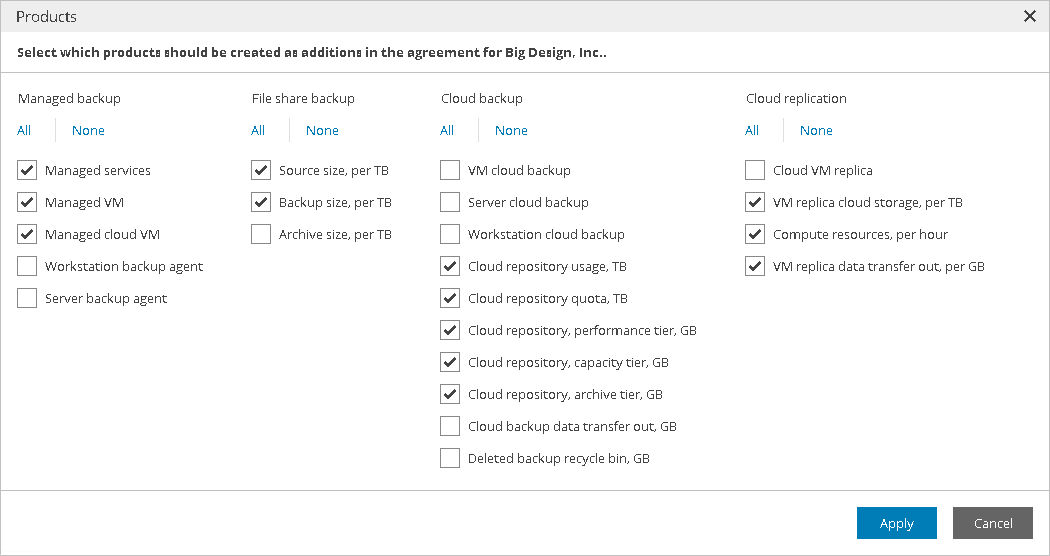Enable the Workstation backup agent checkbox
This screenshot has width=1050, height=556.
pyautogui.click(x=27, y=266)
